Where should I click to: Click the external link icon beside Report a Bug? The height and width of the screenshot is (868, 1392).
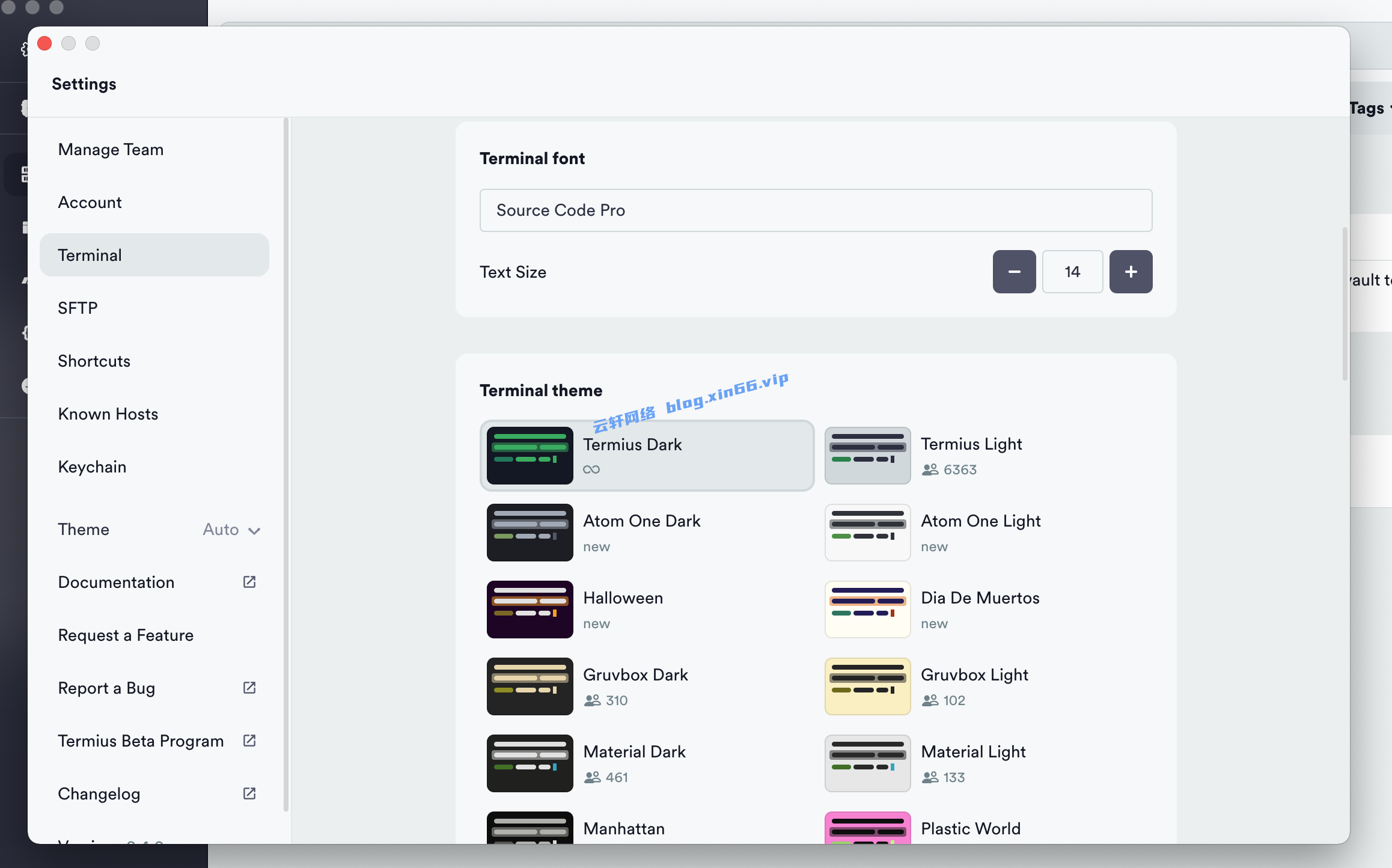[249, 688]
